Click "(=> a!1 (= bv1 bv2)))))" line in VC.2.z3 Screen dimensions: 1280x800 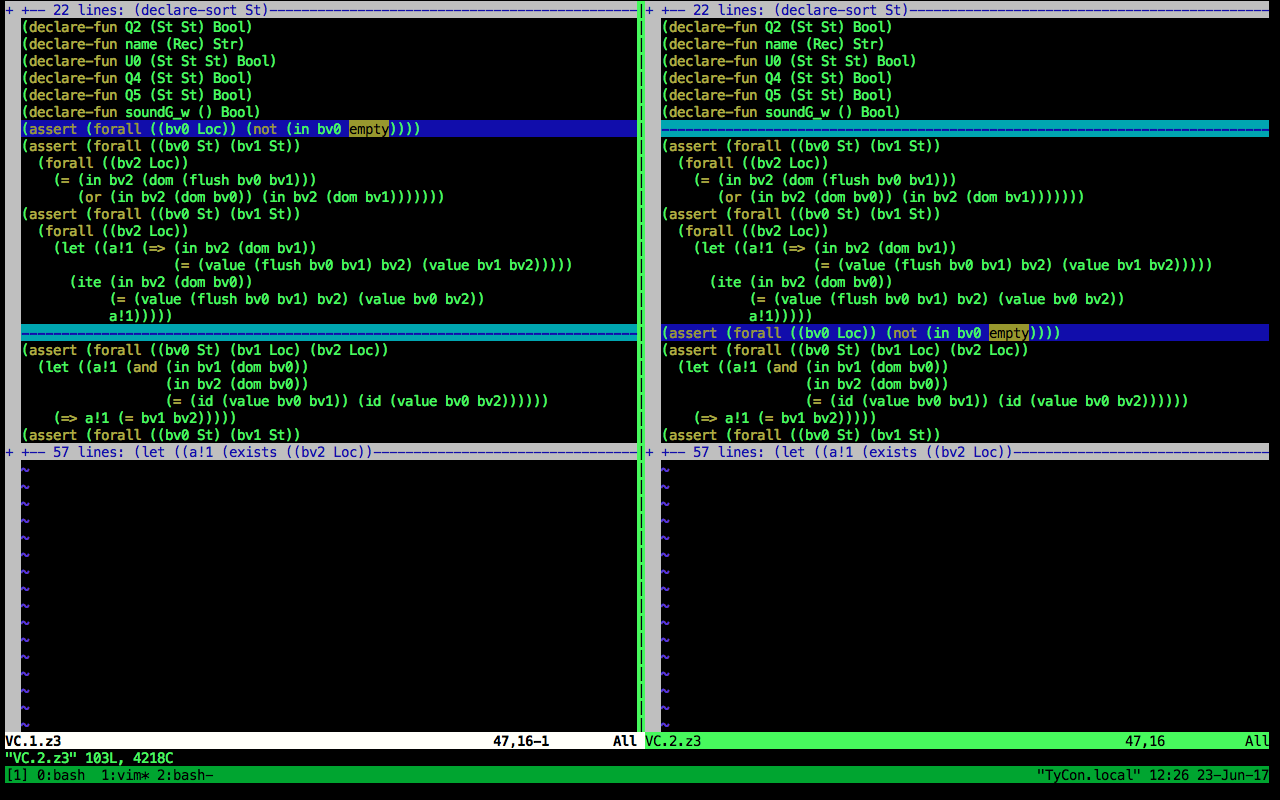click(x=785, y=418)
